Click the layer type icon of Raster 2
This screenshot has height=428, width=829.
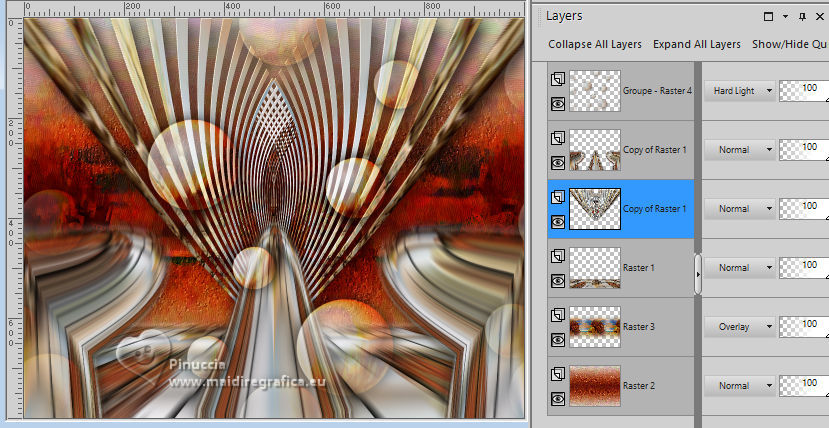[557, 374]
